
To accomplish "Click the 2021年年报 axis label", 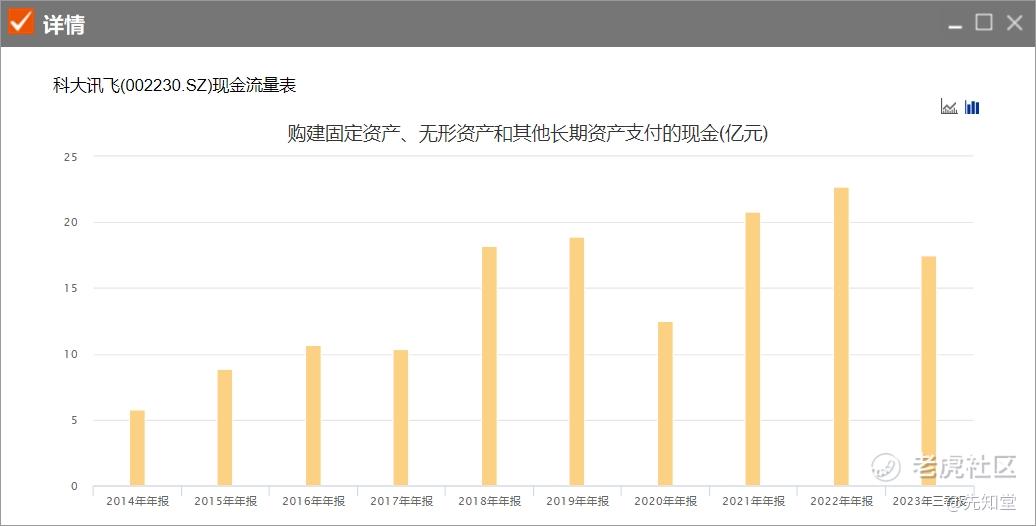I will [x=753, y=501].
